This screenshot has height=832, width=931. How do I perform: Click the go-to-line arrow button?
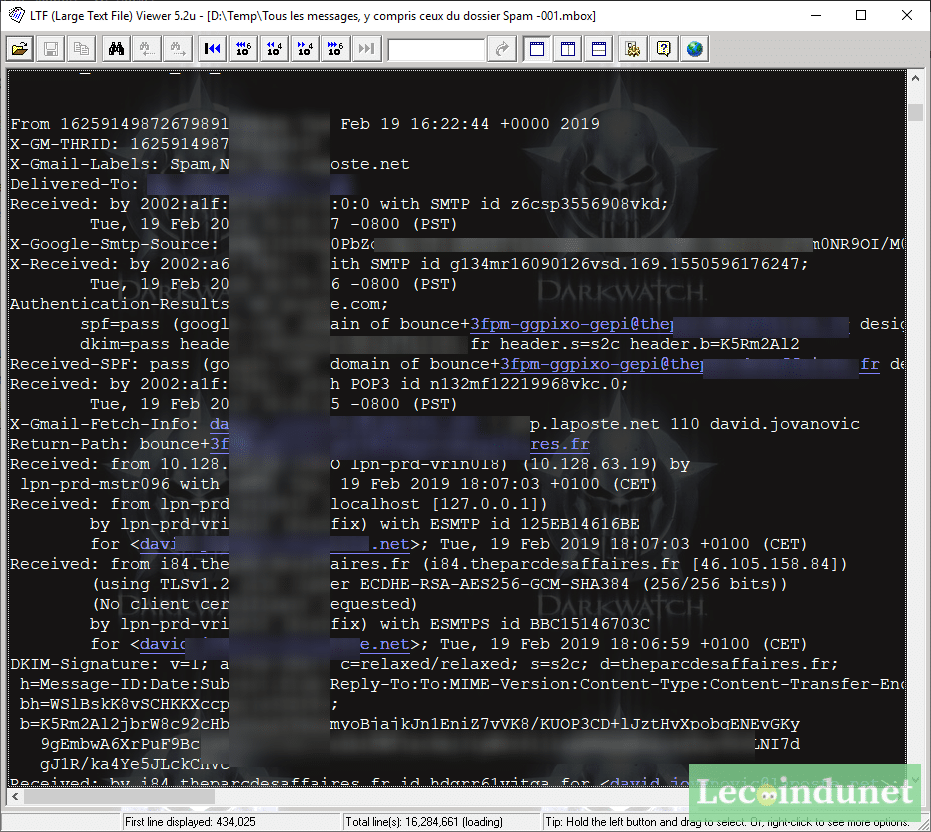click(502, 49)
